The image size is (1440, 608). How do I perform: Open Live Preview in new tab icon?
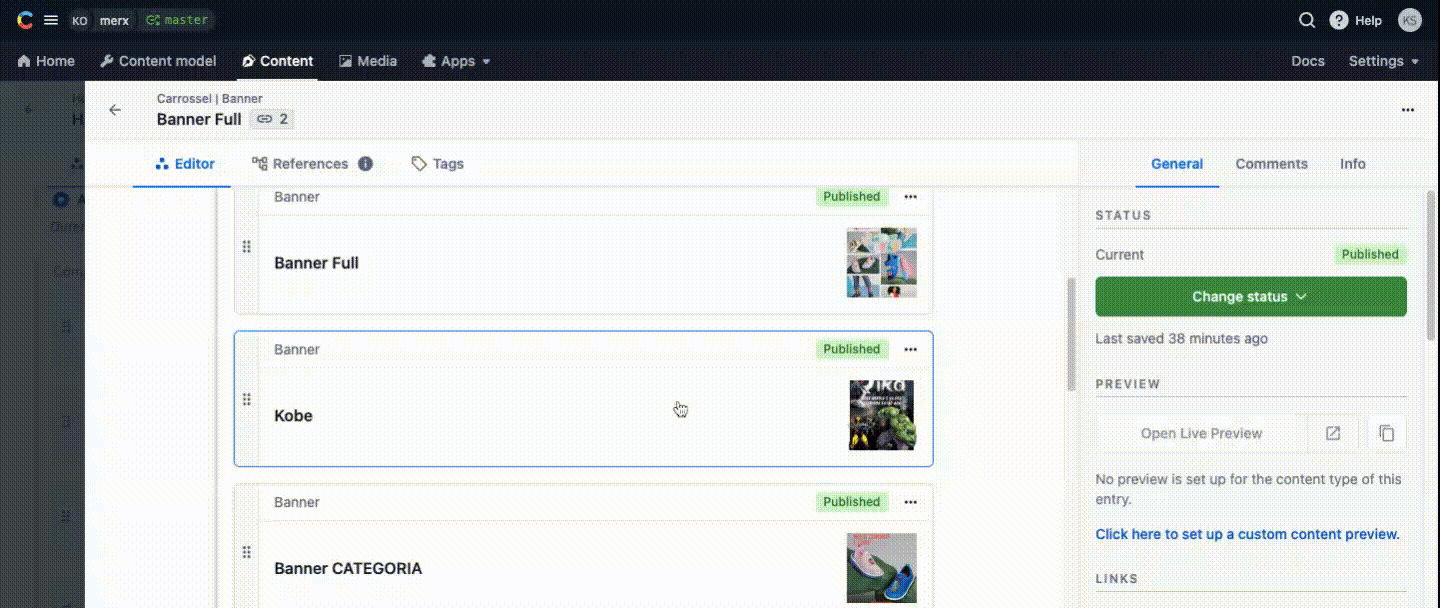[x=1333, y=433]
